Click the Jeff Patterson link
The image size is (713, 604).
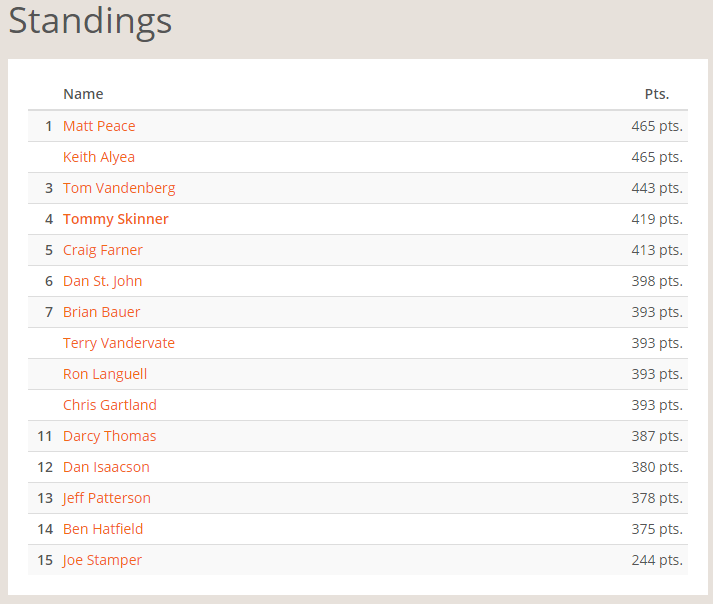click(x=107, y=498)
